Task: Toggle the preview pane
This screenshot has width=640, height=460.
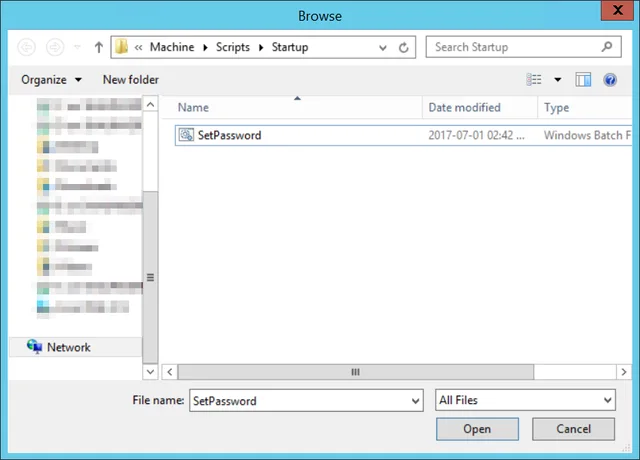Action: coord(583,80)
